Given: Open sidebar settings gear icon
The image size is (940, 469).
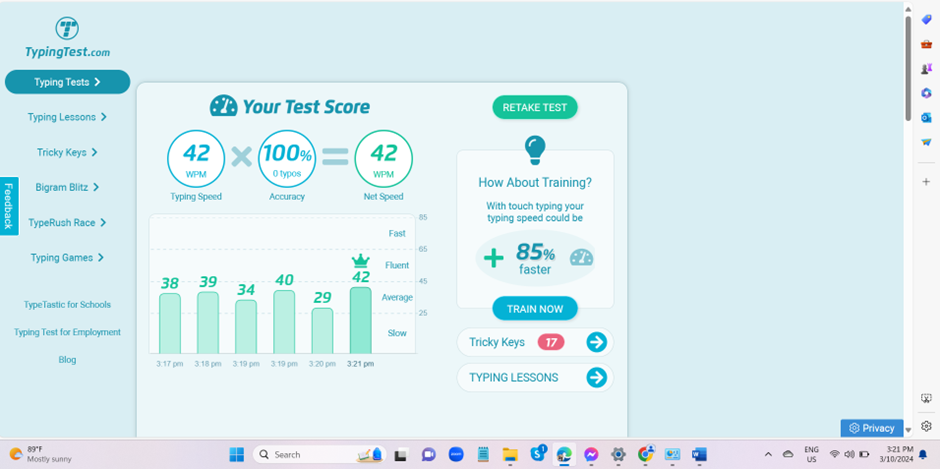Looking at the screenshot, I should [926, 426].
